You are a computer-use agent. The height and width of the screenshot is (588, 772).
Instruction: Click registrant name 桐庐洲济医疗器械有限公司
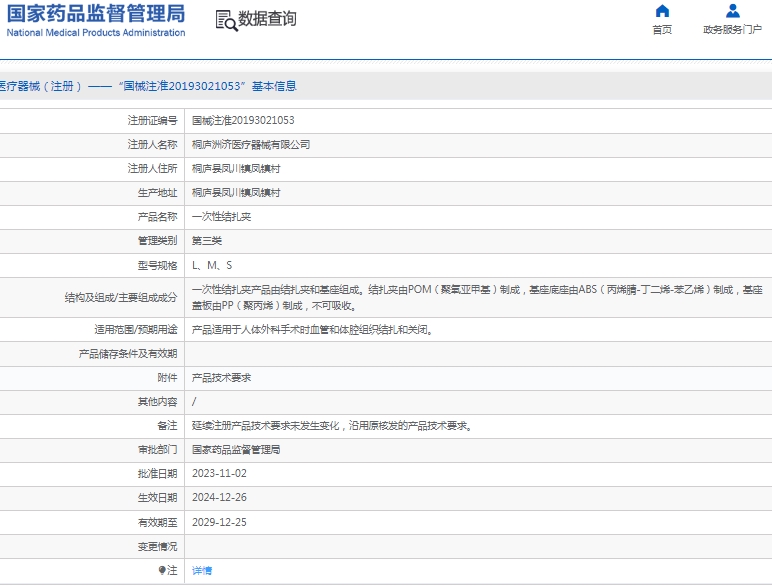click(x=251, y=144)
